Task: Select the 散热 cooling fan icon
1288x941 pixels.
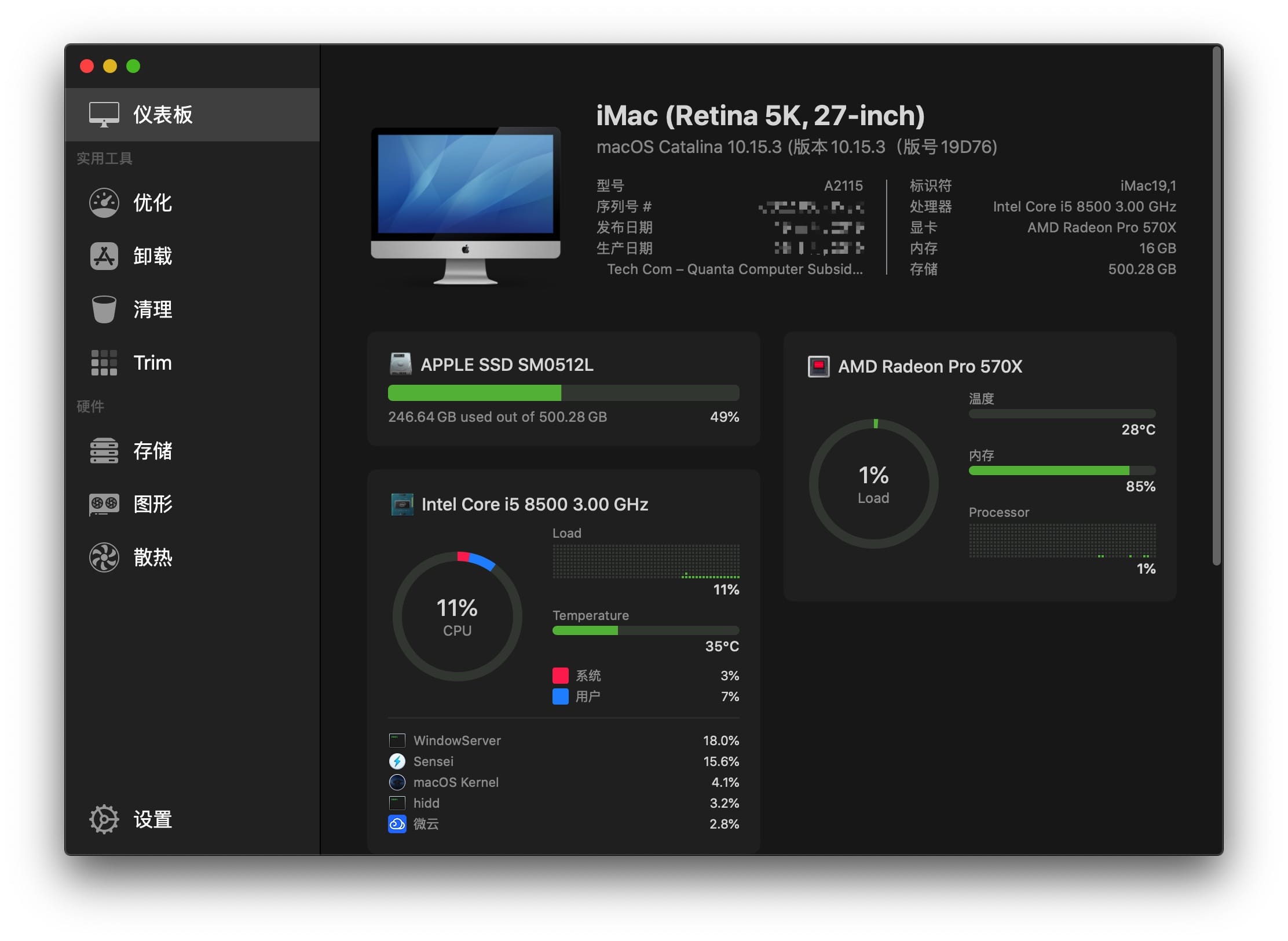Action: tap(104, 557)
